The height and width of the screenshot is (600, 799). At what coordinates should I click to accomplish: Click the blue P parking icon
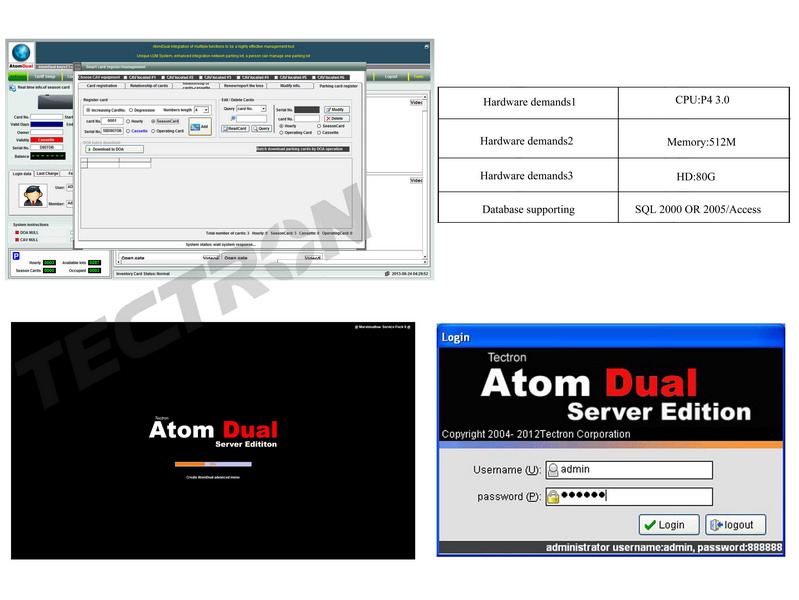16,256
